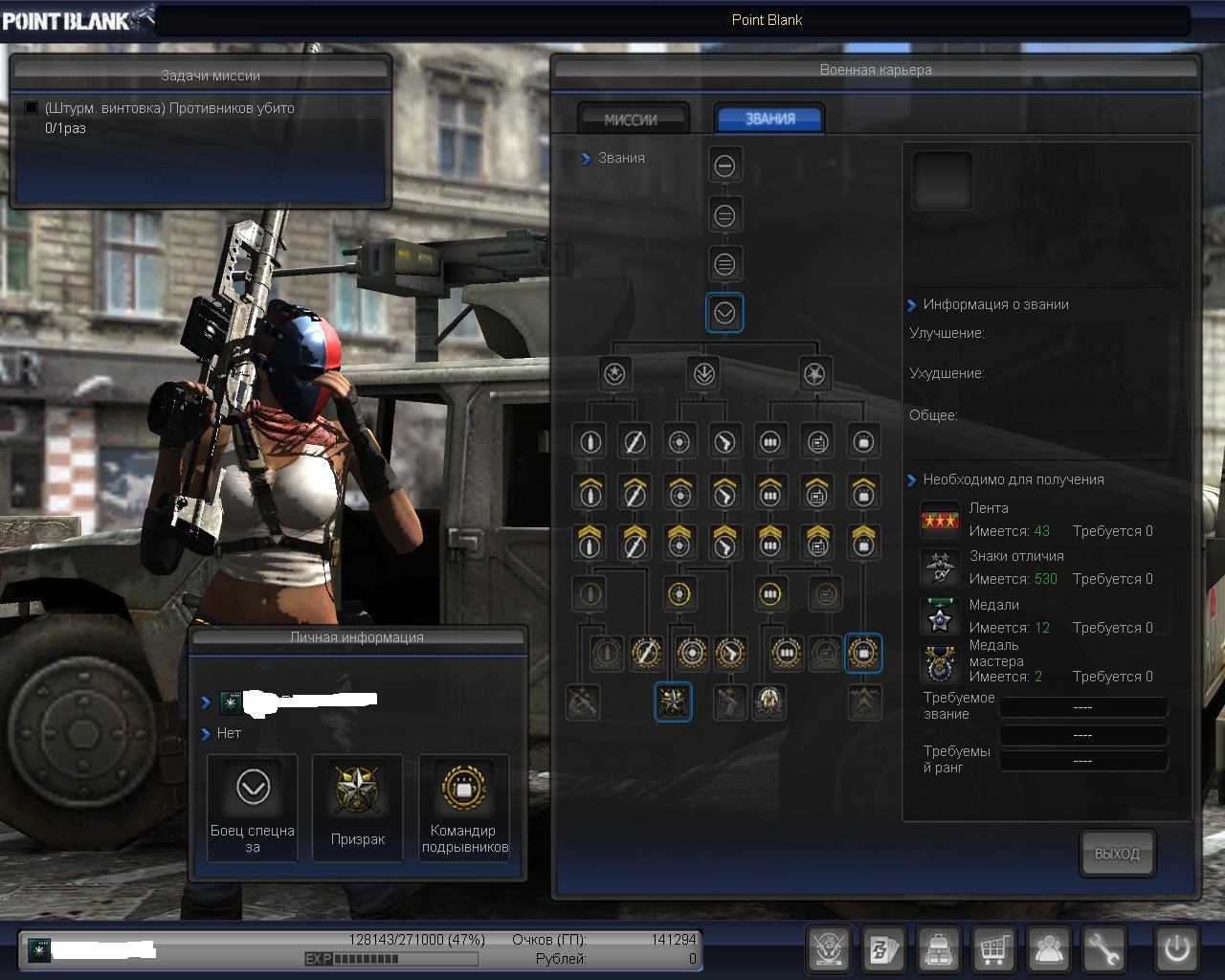Open inventory with the backpack icon
The image size is (1225, 980).
coord(939,950)
